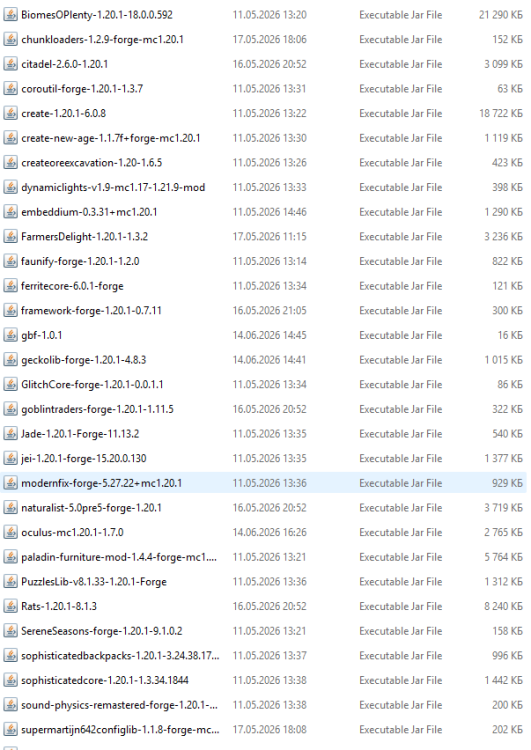Click file name createoreexcavation-1.20-1.6.5
Viewport: 531px width, 750px height.
[91, 163]
